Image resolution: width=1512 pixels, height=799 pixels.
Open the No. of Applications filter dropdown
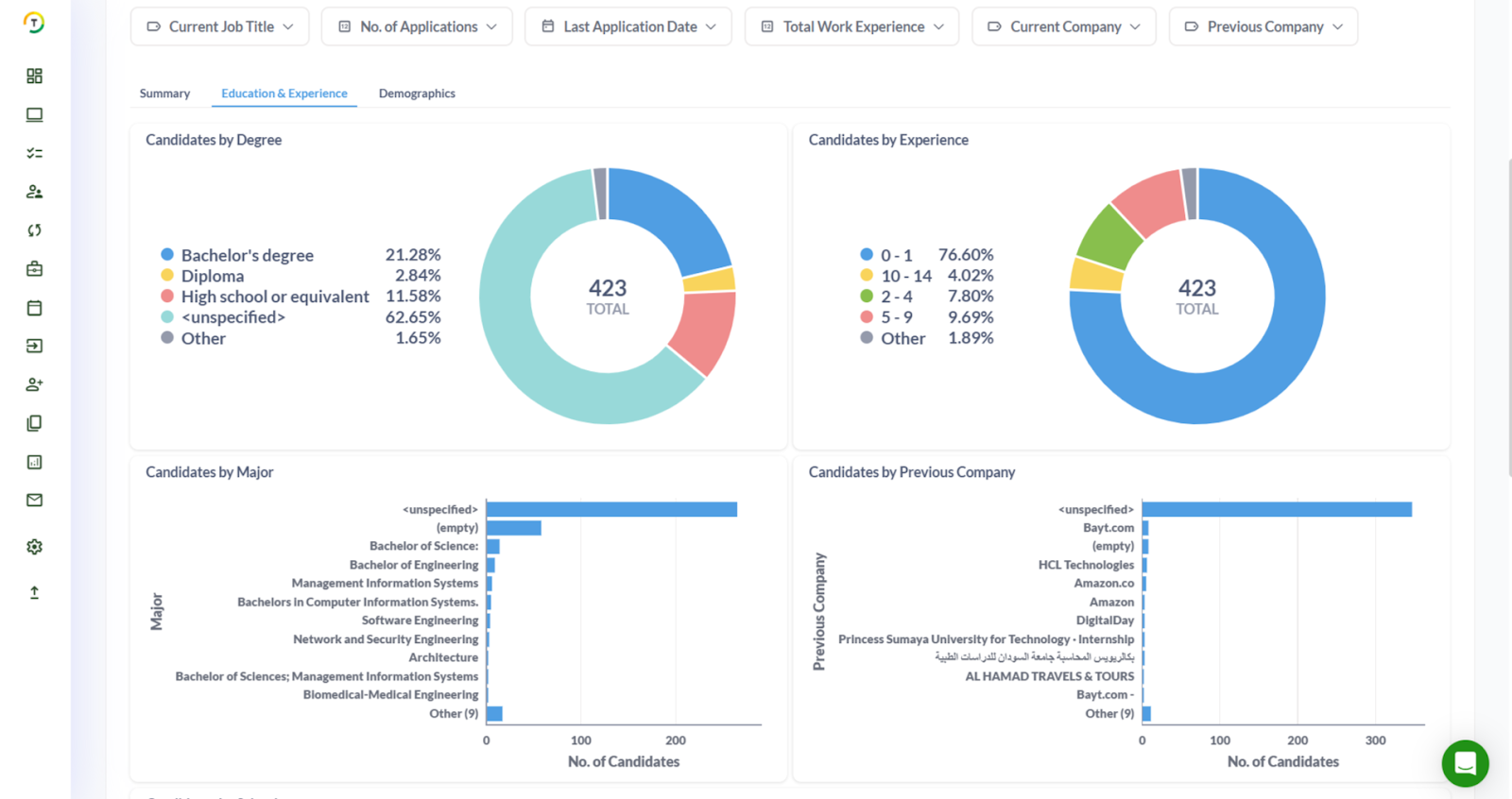tap(417, 26)
